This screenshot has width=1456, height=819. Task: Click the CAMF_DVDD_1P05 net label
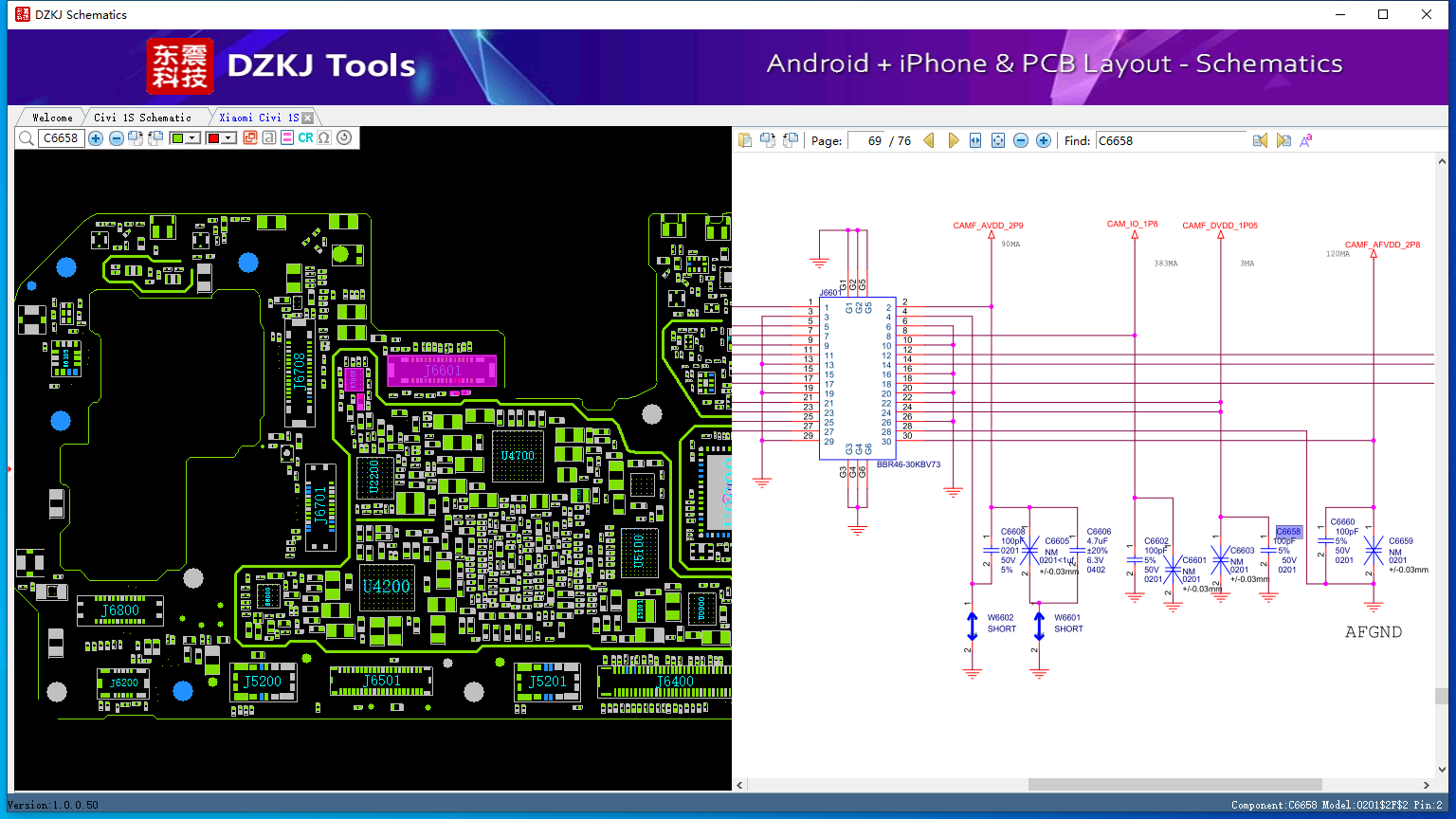coord(1220,226)
